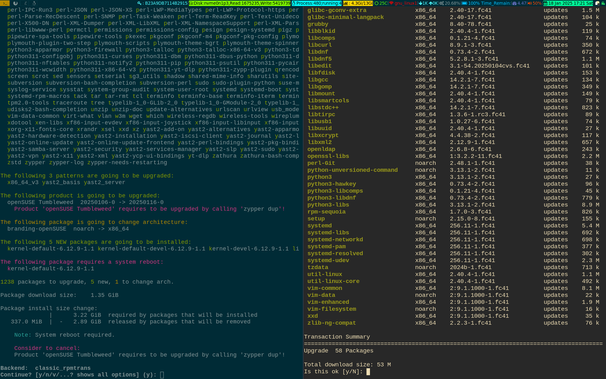Click the 'branding-openSUSE noarch -> x86_64' line
The image size is (606, 379).
68,229
